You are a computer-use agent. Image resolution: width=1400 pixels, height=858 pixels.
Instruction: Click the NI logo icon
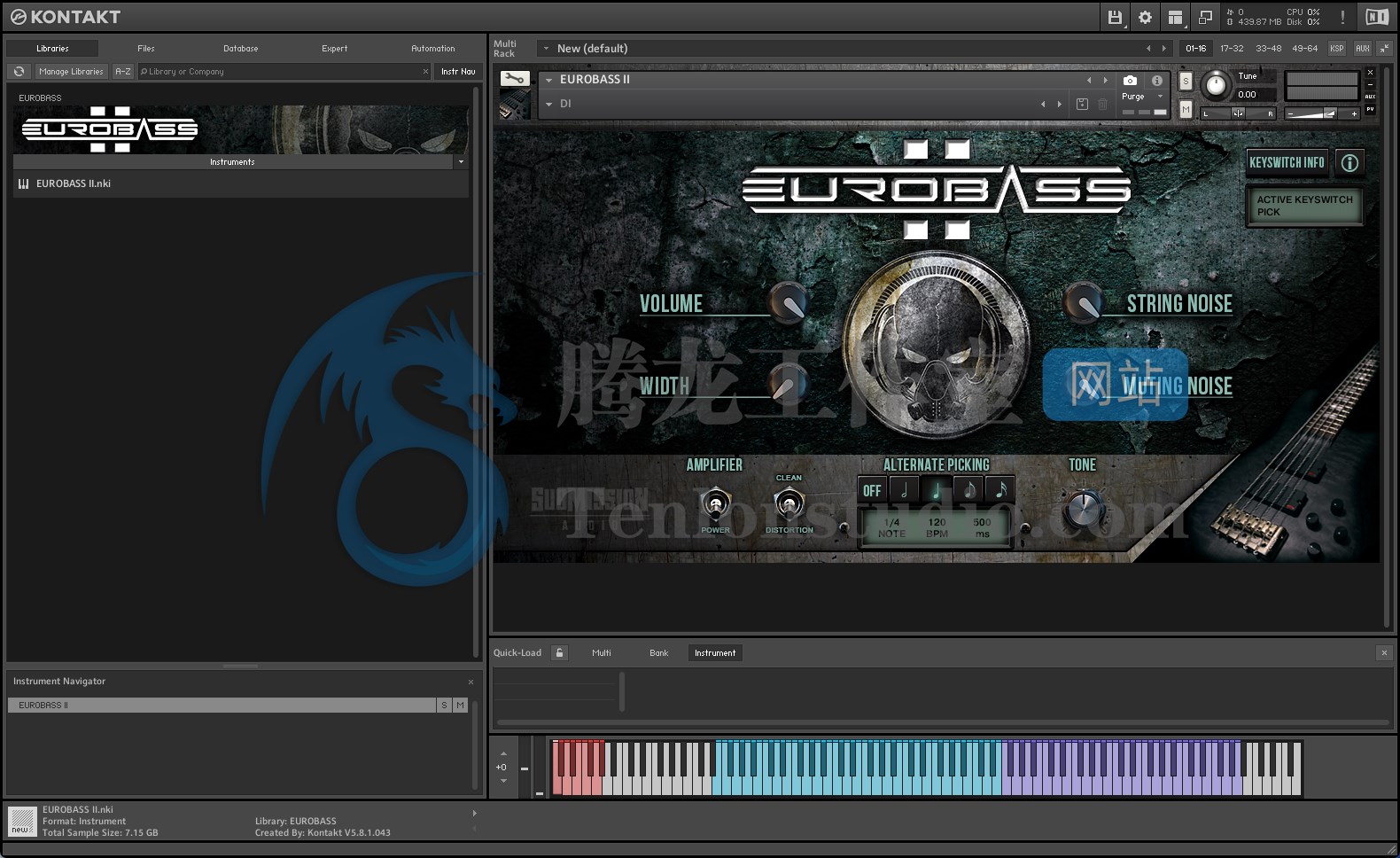pos(1377,17)
